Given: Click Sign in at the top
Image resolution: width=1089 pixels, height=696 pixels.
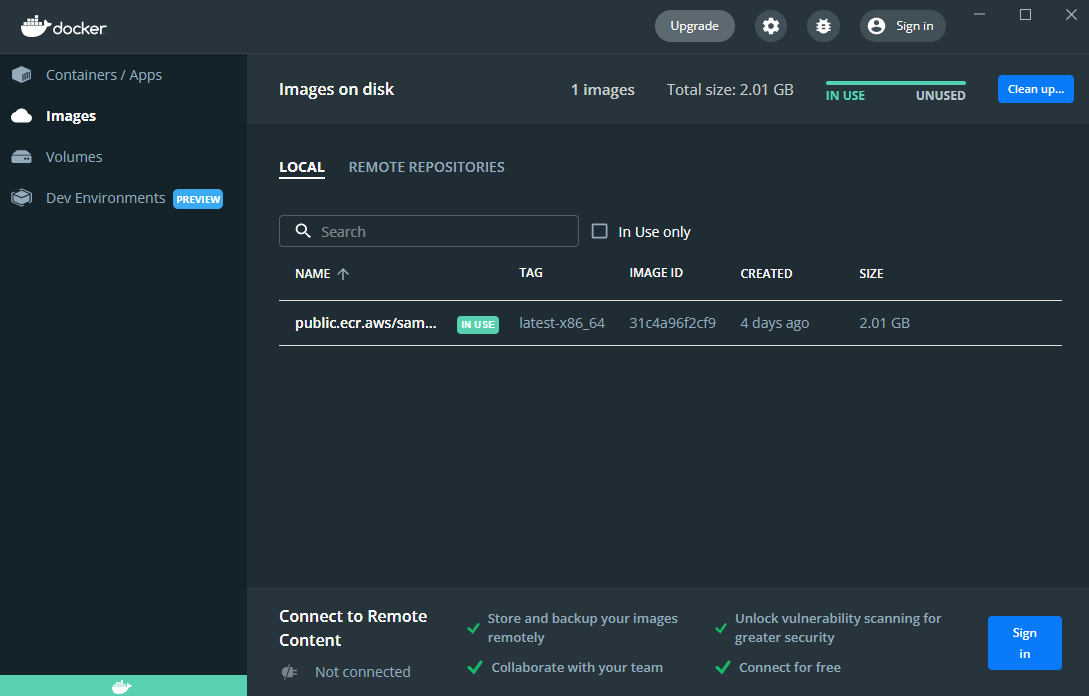Looking at the screenshot, I should 902,26.
